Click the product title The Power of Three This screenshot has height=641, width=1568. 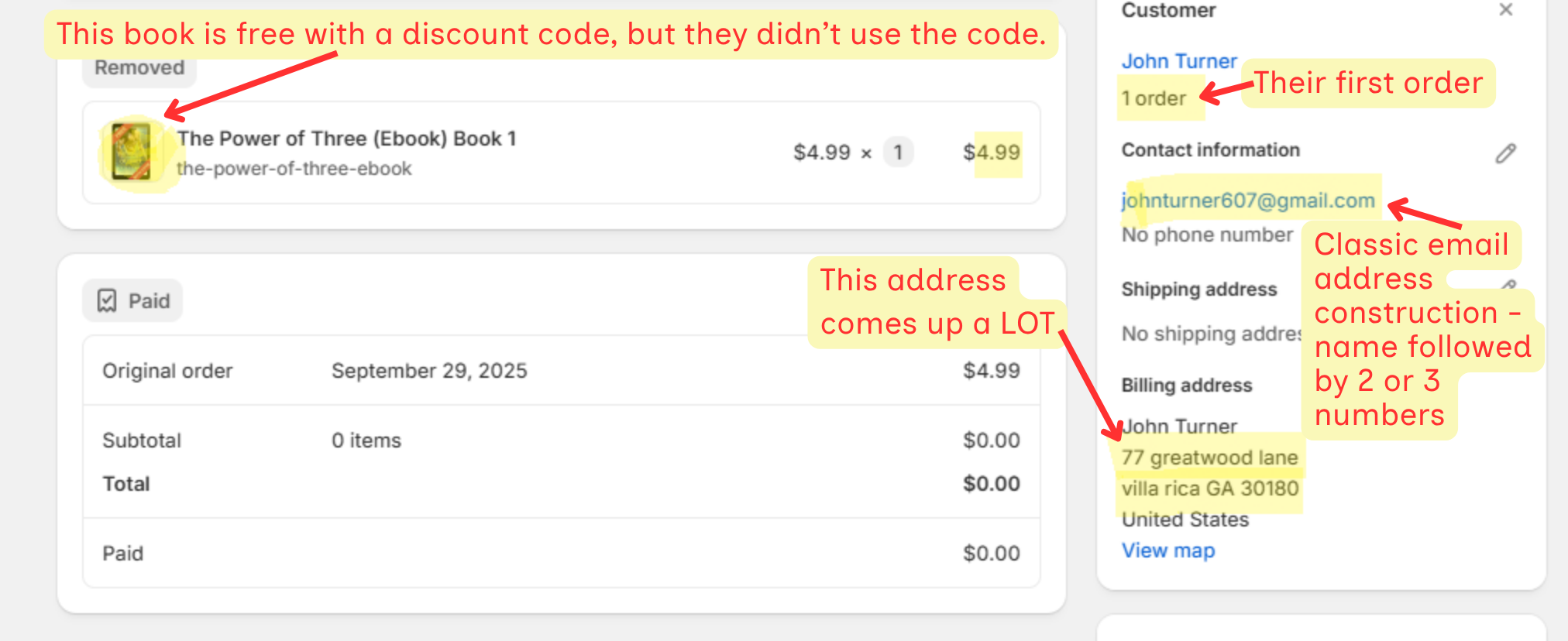346,139
